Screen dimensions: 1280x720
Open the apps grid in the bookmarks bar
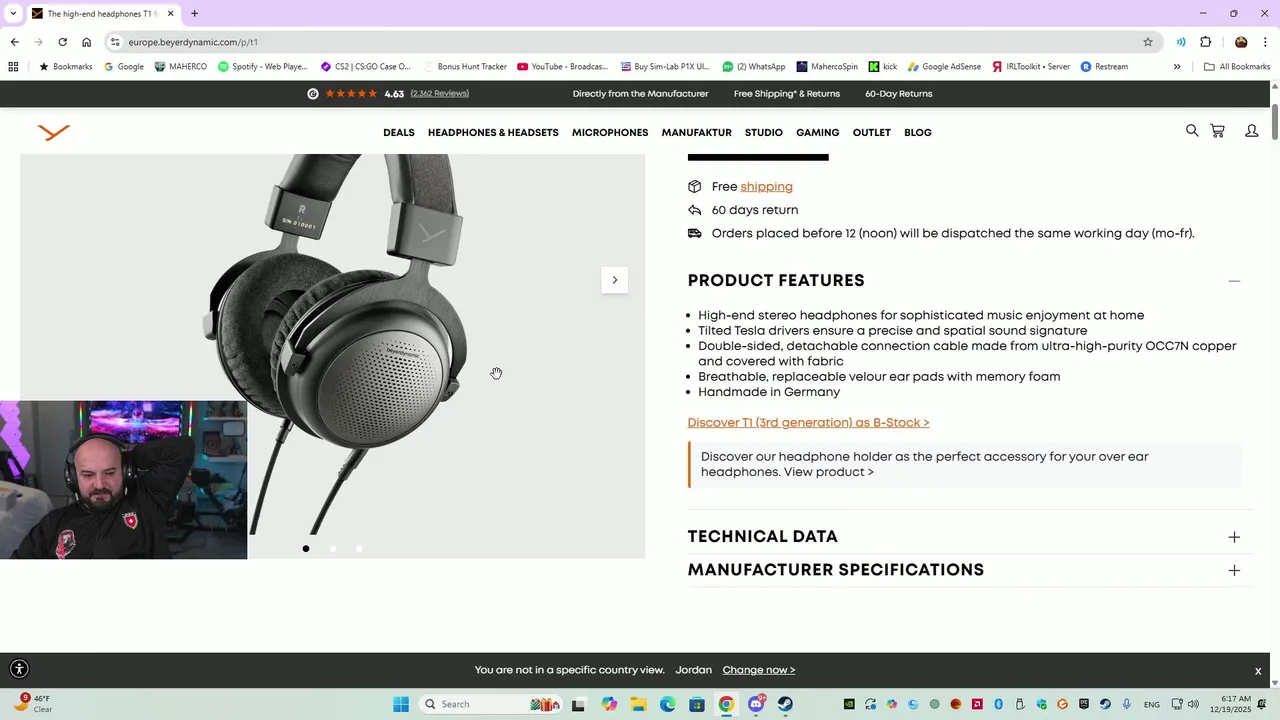click(13, 67)
